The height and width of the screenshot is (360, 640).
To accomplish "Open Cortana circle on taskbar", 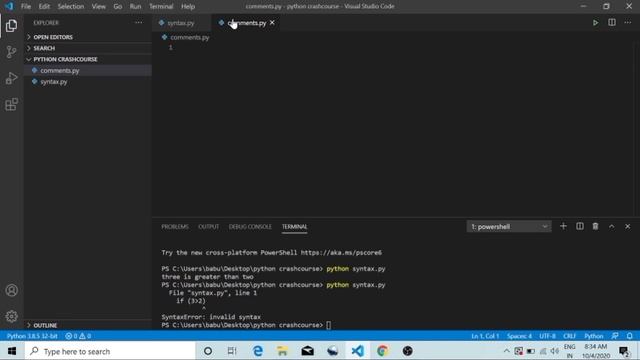I will click(208, 351).
